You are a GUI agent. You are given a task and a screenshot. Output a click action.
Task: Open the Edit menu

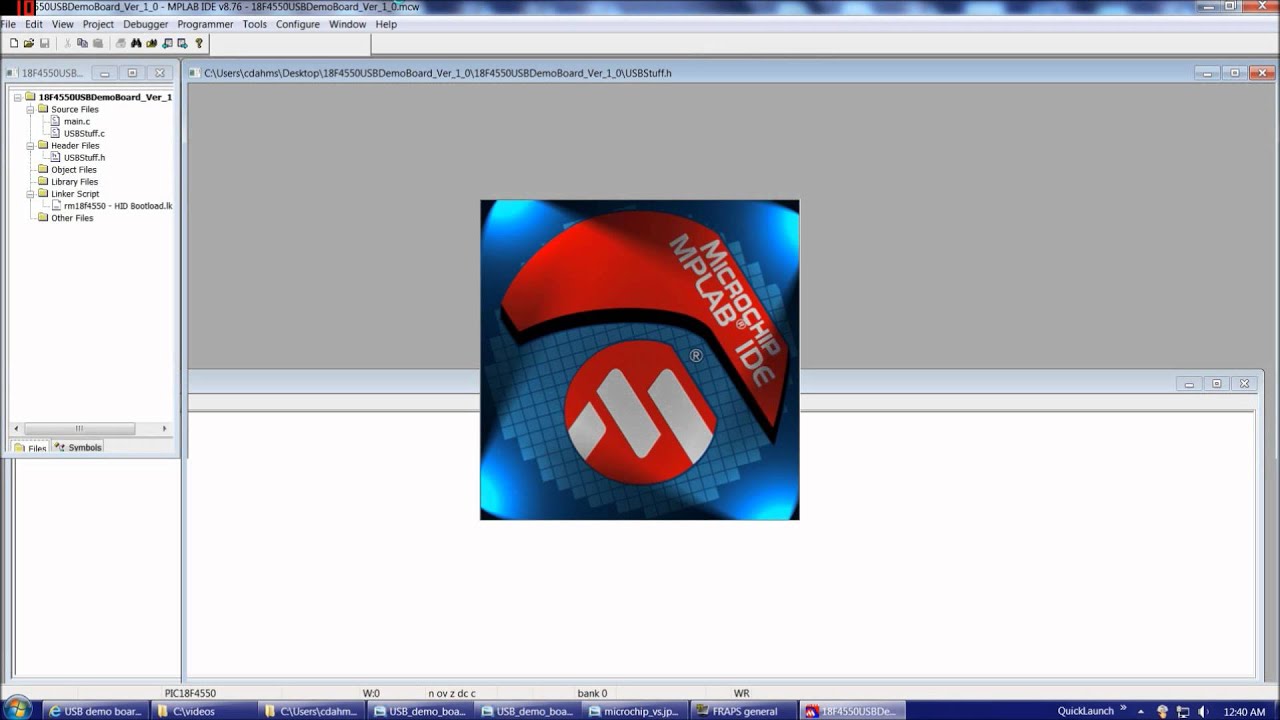click(x=33, y=24)
